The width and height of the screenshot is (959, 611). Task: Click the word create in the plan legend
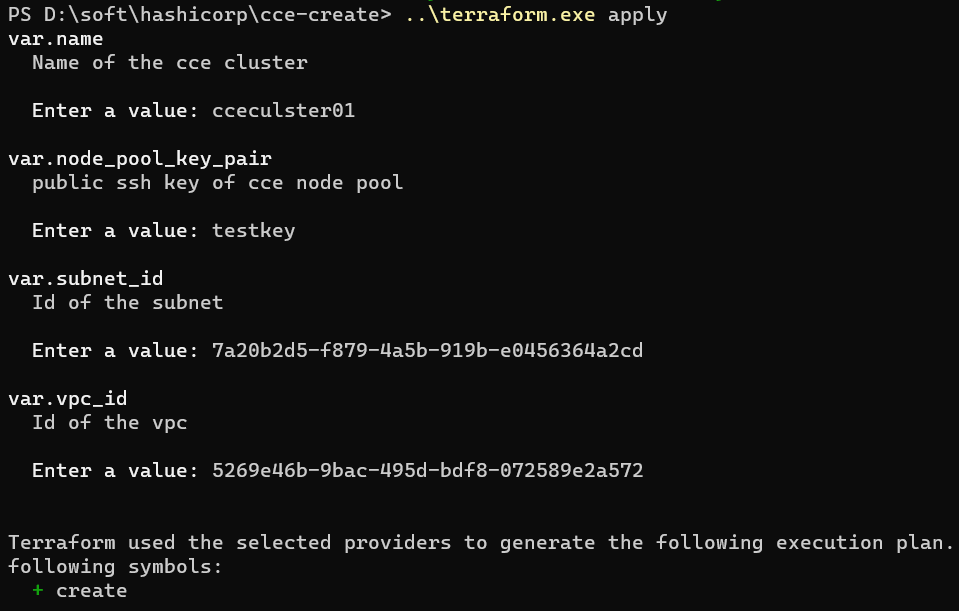pyautogui.click(x=91, y=591)
